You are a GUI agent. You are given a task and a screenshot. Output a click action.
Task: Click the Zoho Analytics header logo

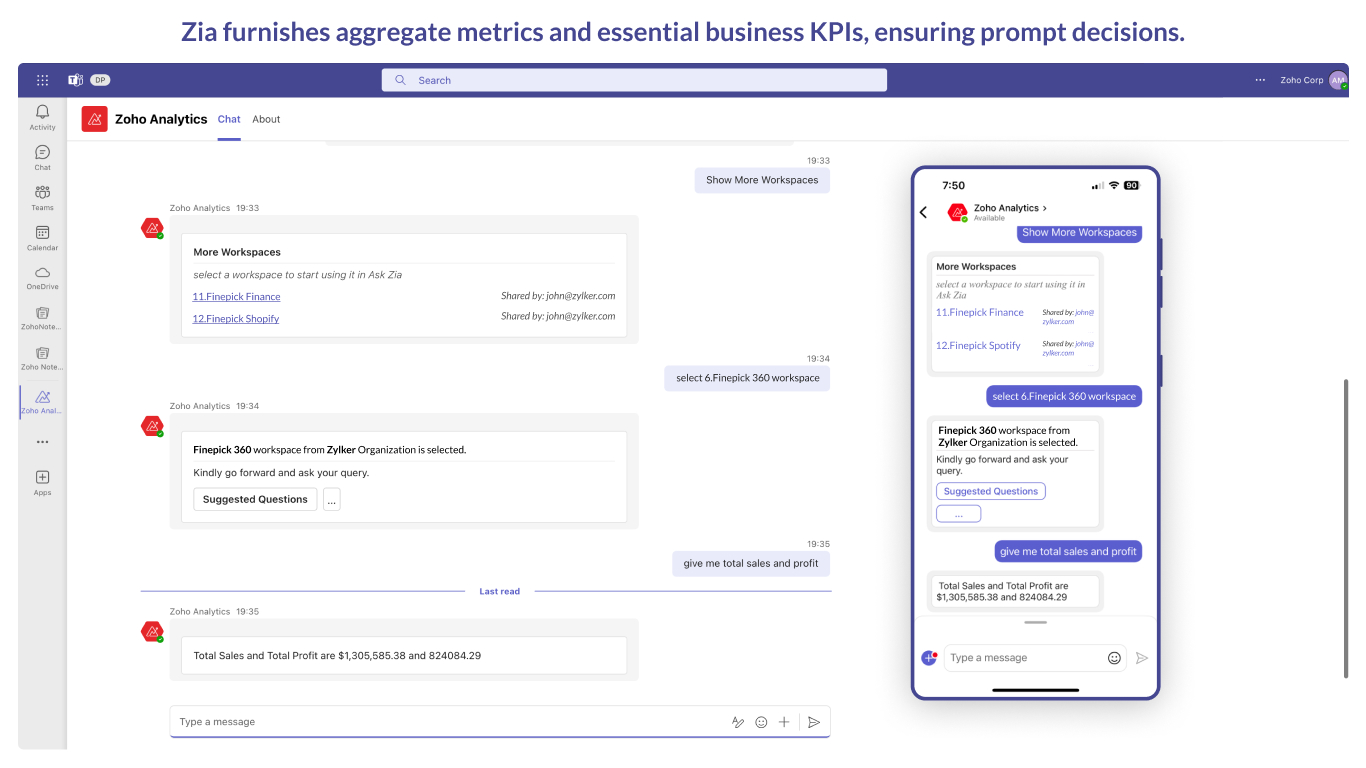pyautogui.click(x=95, y=119)
